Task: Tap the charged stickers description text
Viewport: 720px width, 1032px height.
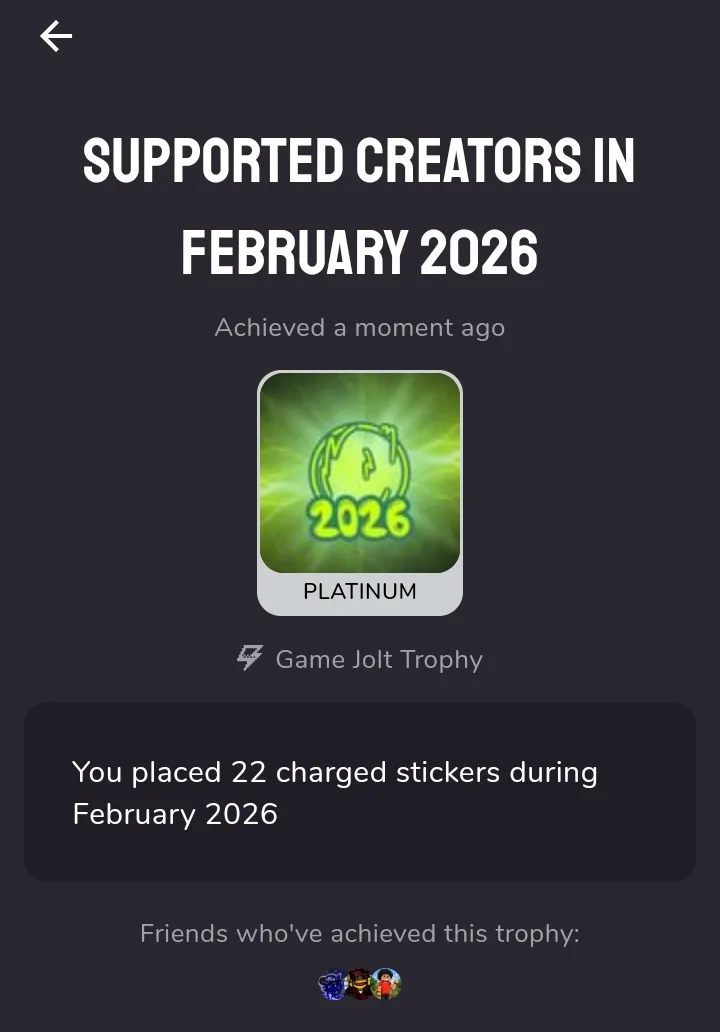Action: (334, 773)
